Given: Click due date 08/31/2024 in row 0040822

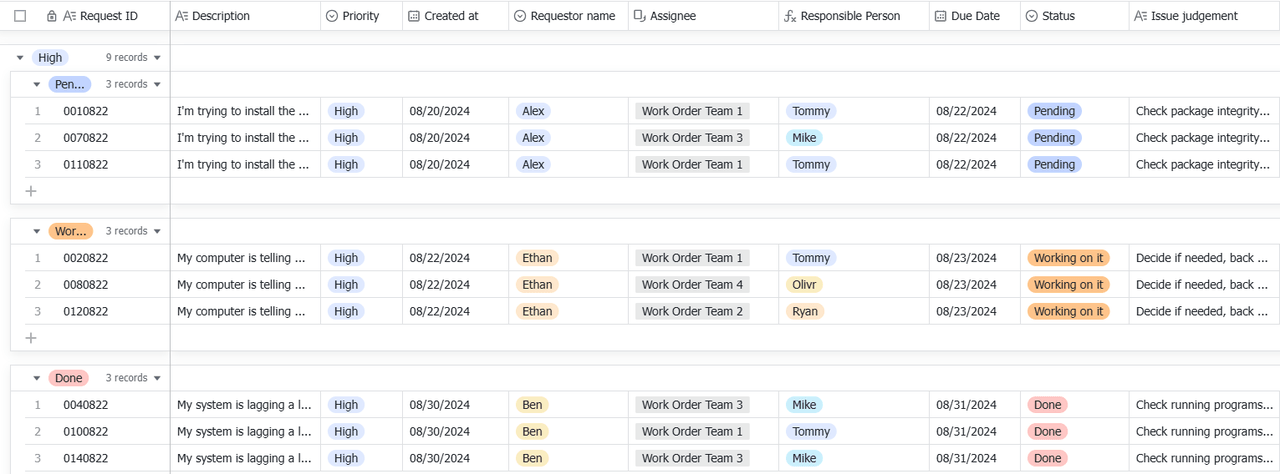Looking at the screenshot, I should 966,405.
